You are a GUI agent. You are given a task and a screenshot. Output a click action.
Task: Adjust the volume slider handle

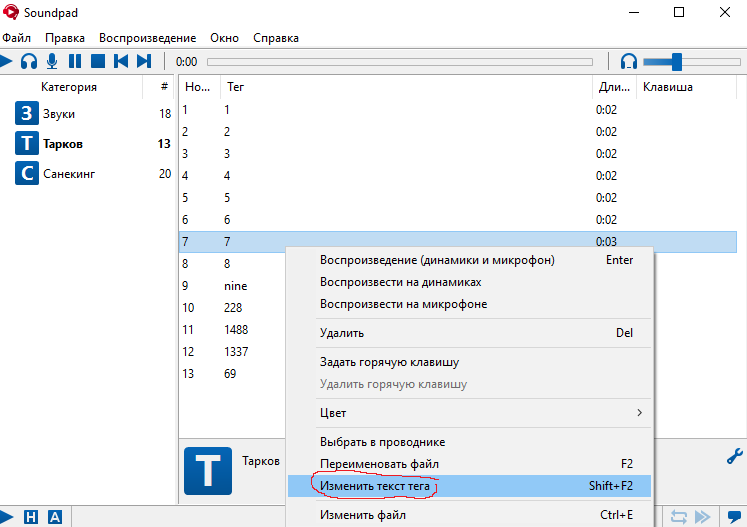676,61
